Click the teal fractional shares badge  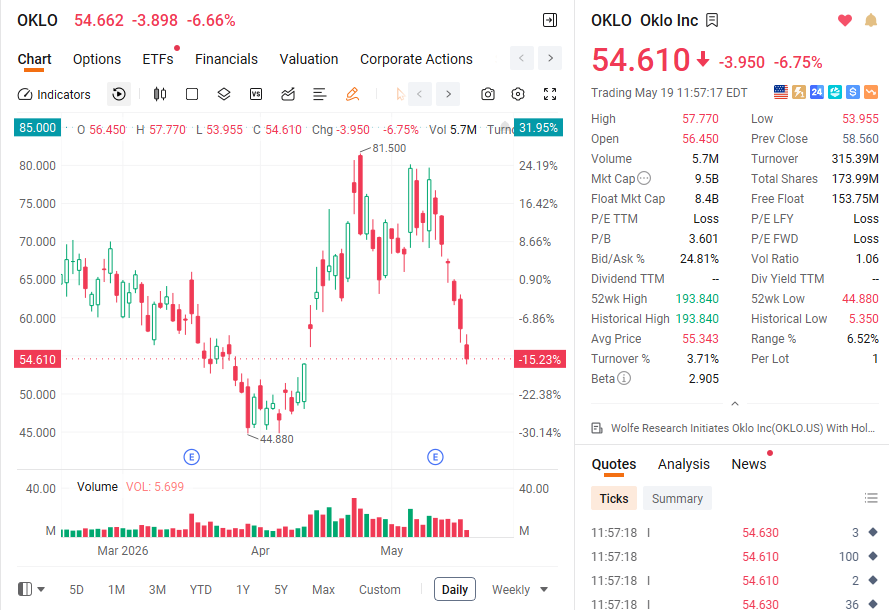[x=835, y=92]
